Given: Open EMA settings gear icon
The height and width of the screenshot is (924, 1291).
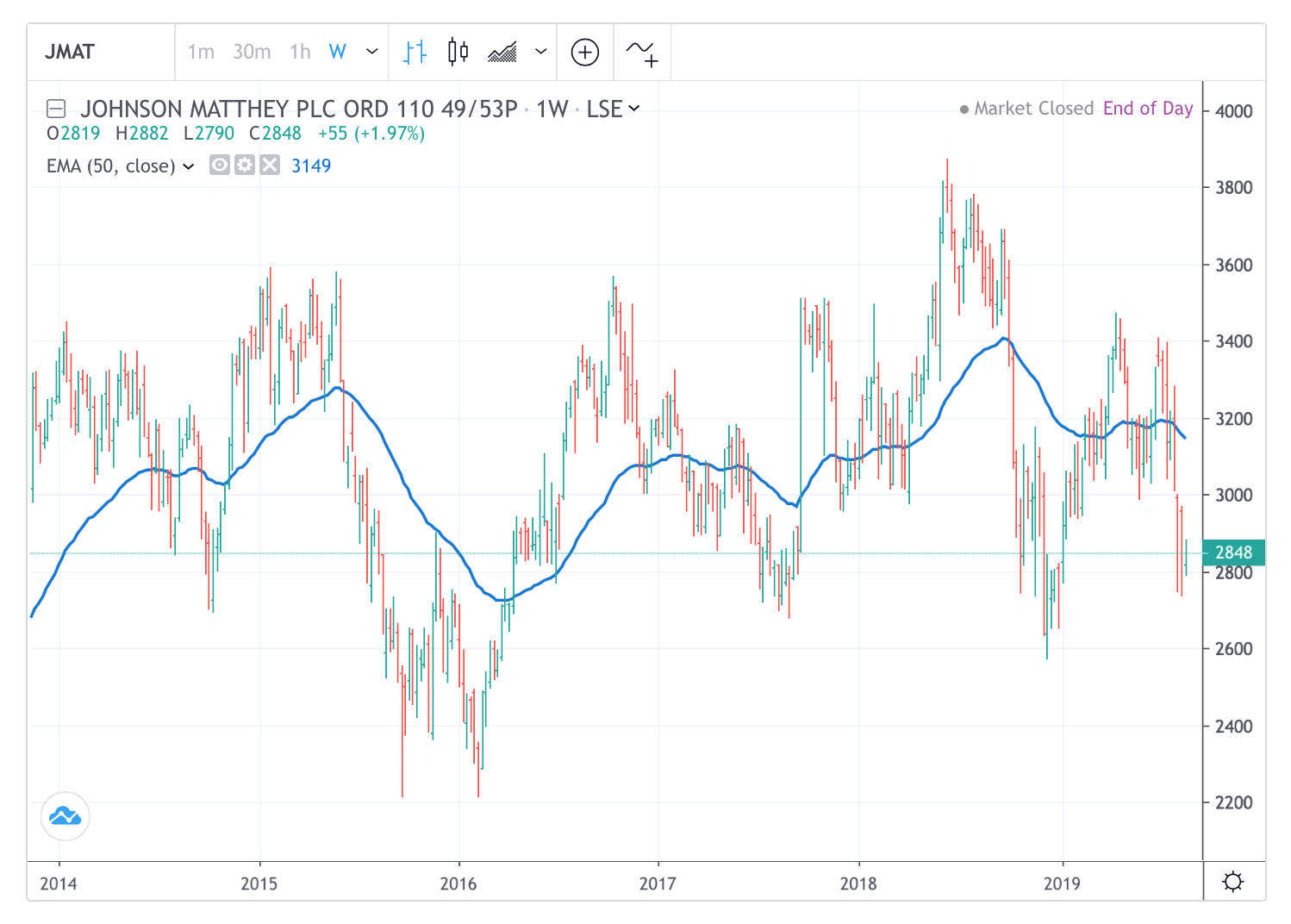Looking at the screenshot, I should 245,165.
